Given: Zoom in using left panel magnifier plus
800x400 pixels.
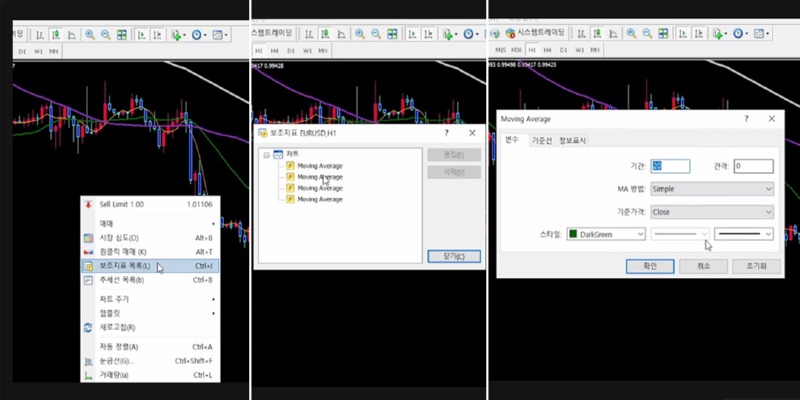Looking at the screenshot, I should tap(90, 35).
